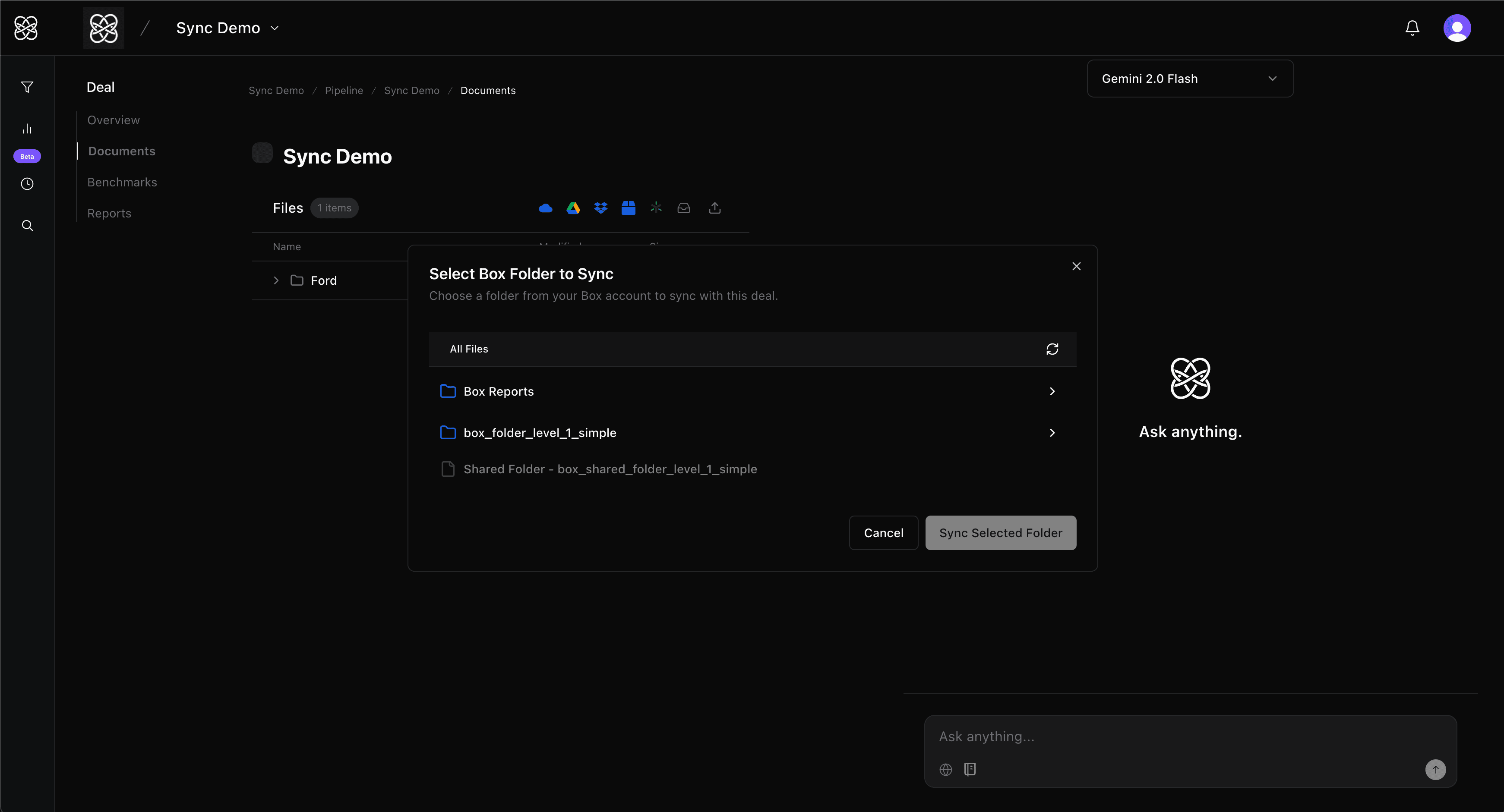Screen dimensions: 1504x812
Task: Connect OneDrive via the blue cloud icon
Action: 545,208
